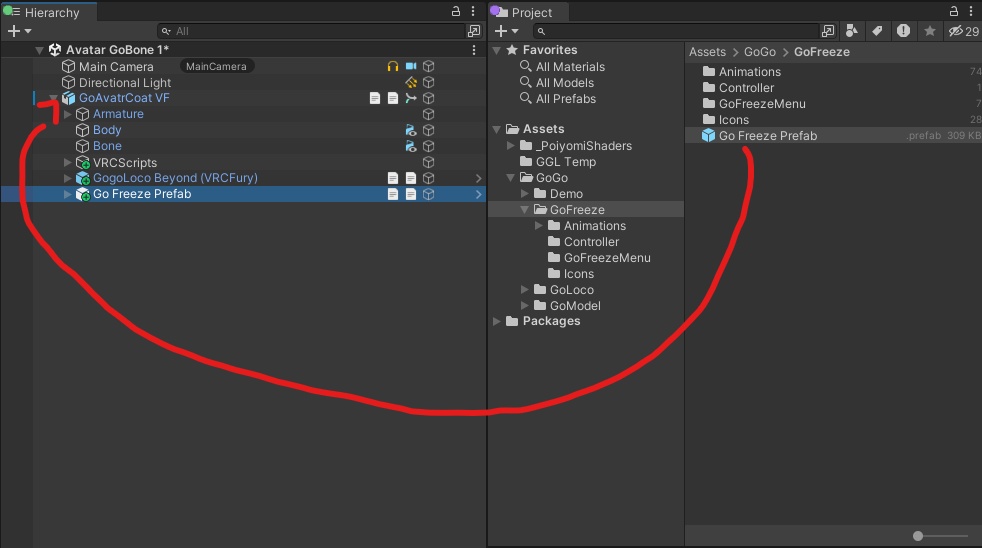The height and width of the screenshot is (548, 982).
Task: Click Directional Light's light component icon
Action: [x=411, y=82]
